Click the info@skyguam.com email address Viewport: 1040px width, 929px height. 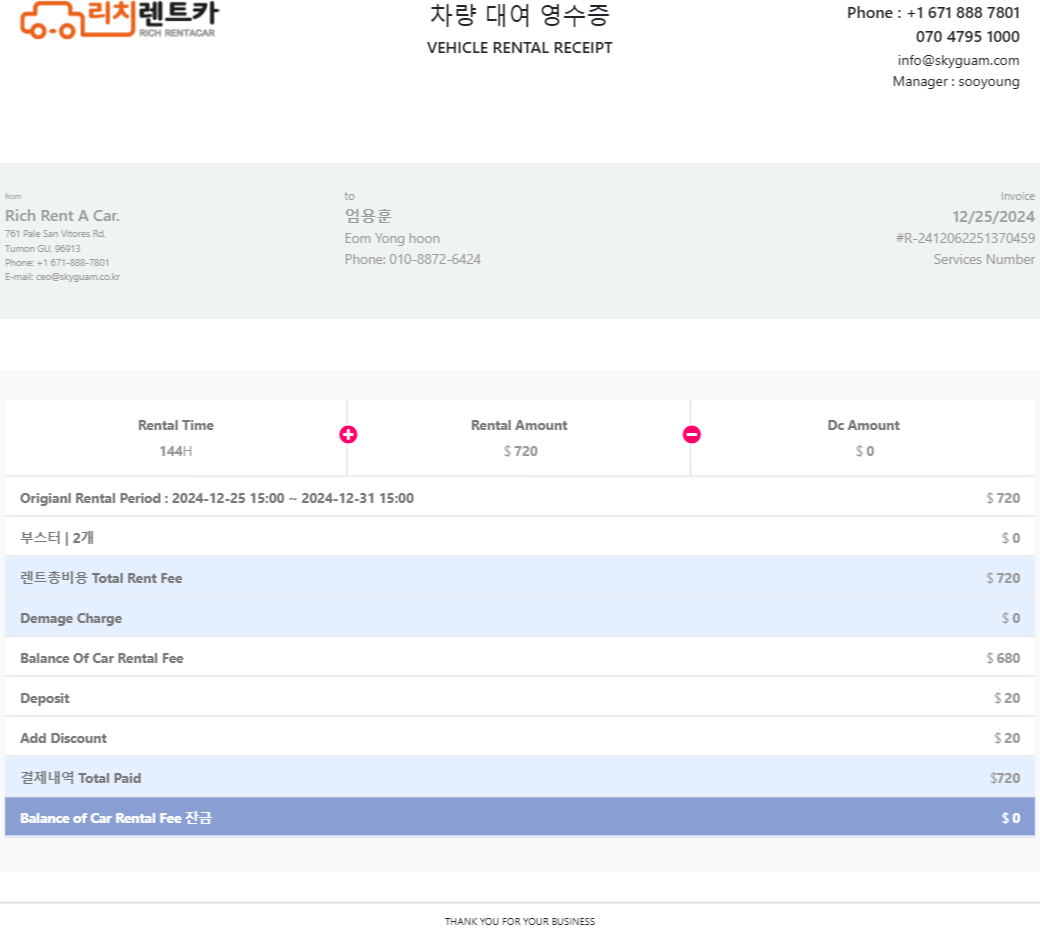[x=958, y=60]
